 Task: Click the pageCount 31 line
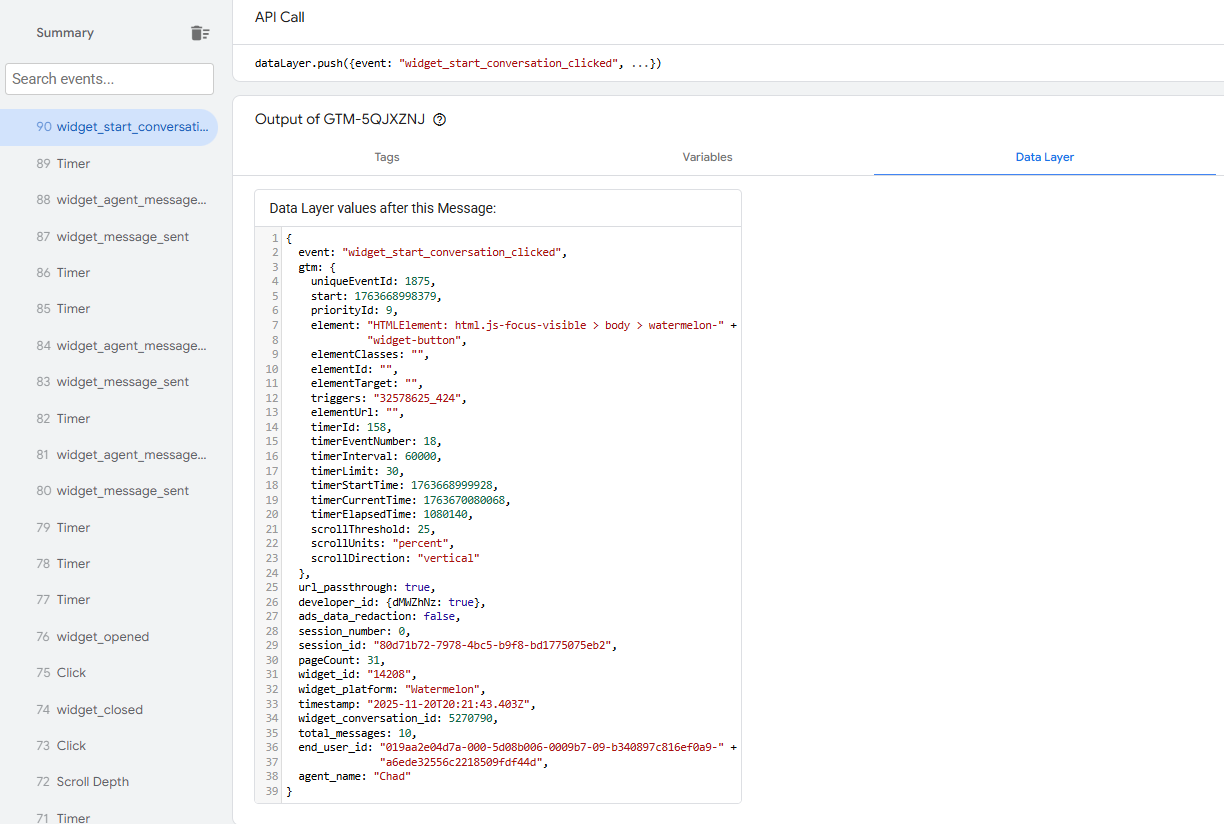[342, 660]
